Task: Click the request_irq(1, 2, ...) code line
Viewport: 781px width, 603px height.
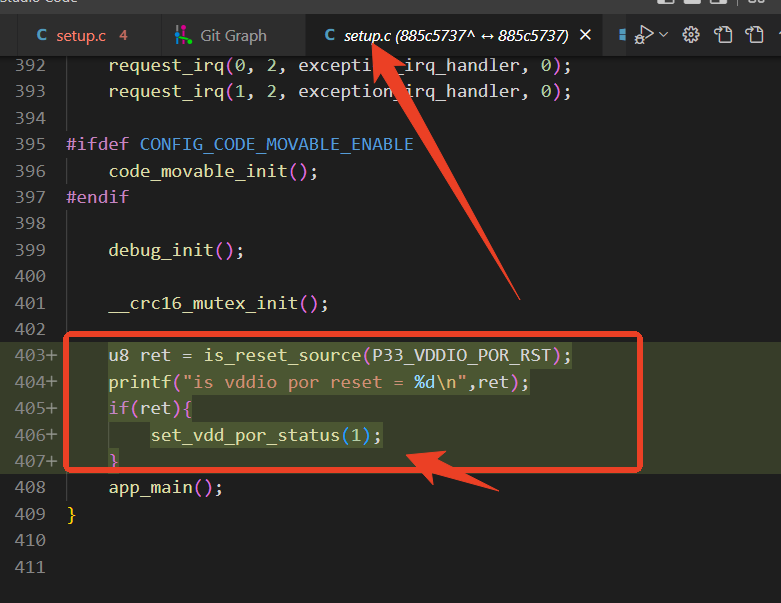Action: pos(340,92)
